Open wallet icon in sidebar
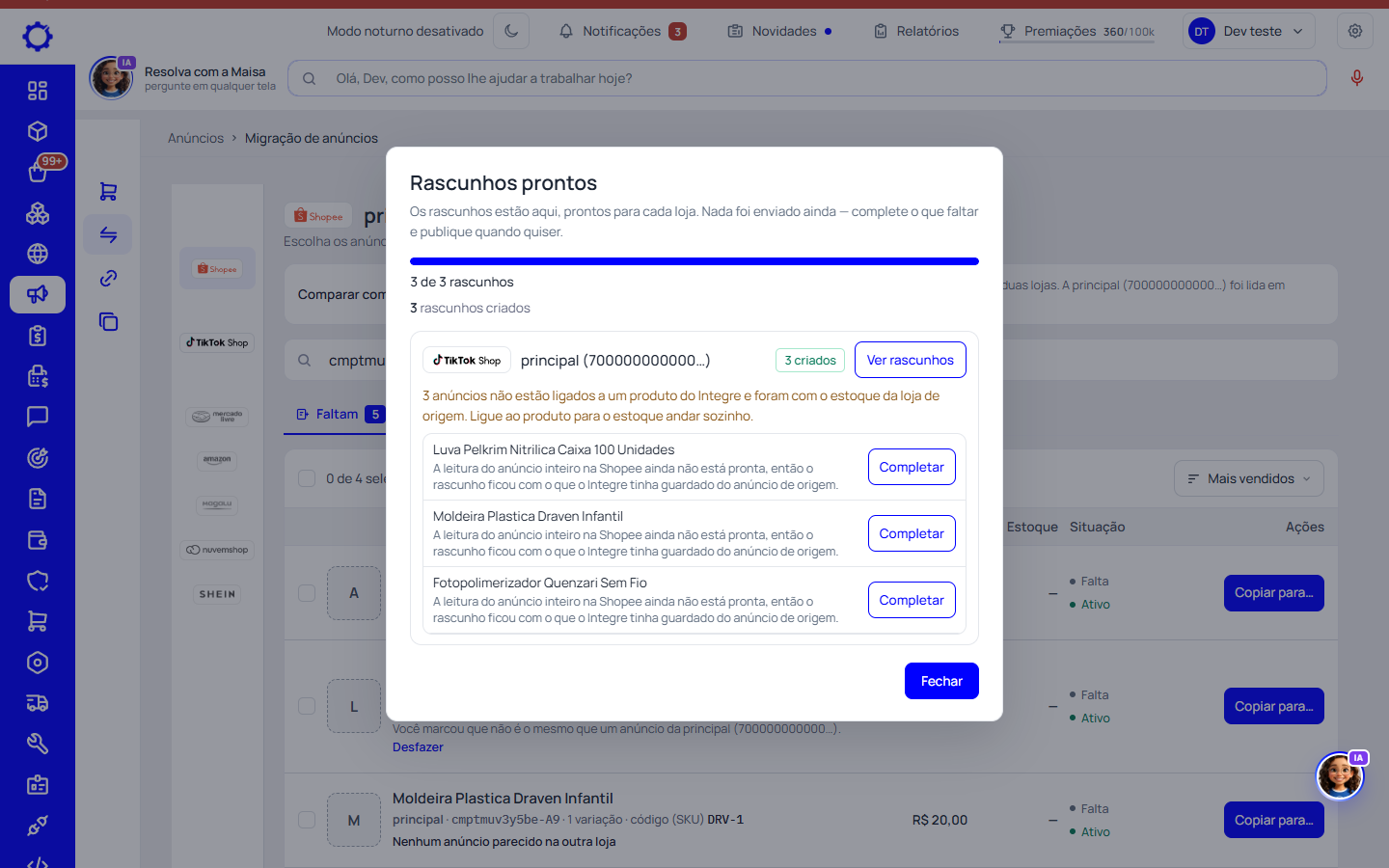Screen dimensions: 1389x868 pos(38,540)
